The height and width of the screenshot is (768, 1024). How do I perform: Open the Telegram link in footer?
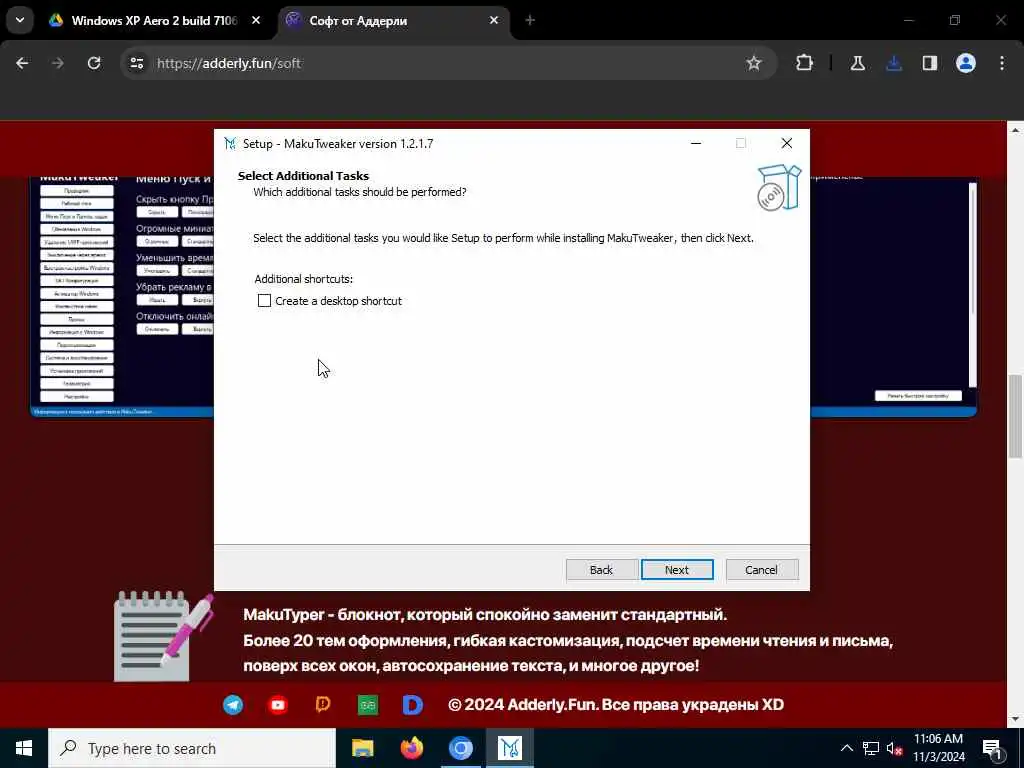pos(233,705)
